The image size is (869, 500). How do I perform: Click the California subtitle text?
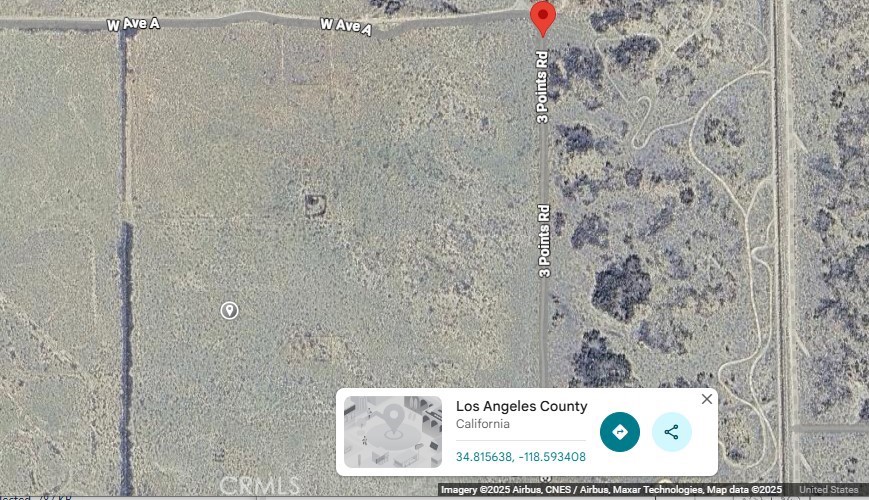tap(483, 424)
